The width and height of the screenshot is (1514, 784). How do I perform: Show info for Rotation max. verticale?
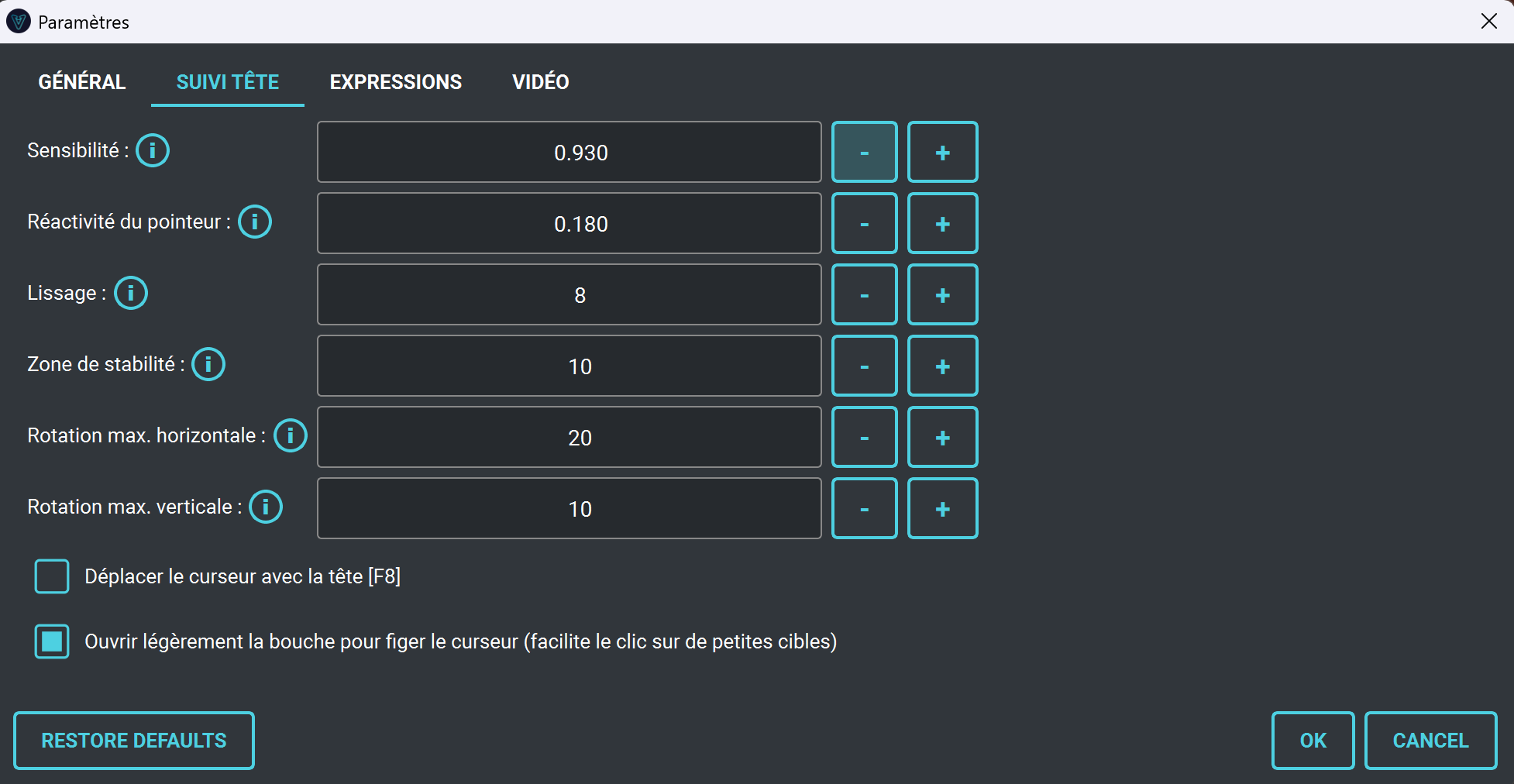point(265,507)
